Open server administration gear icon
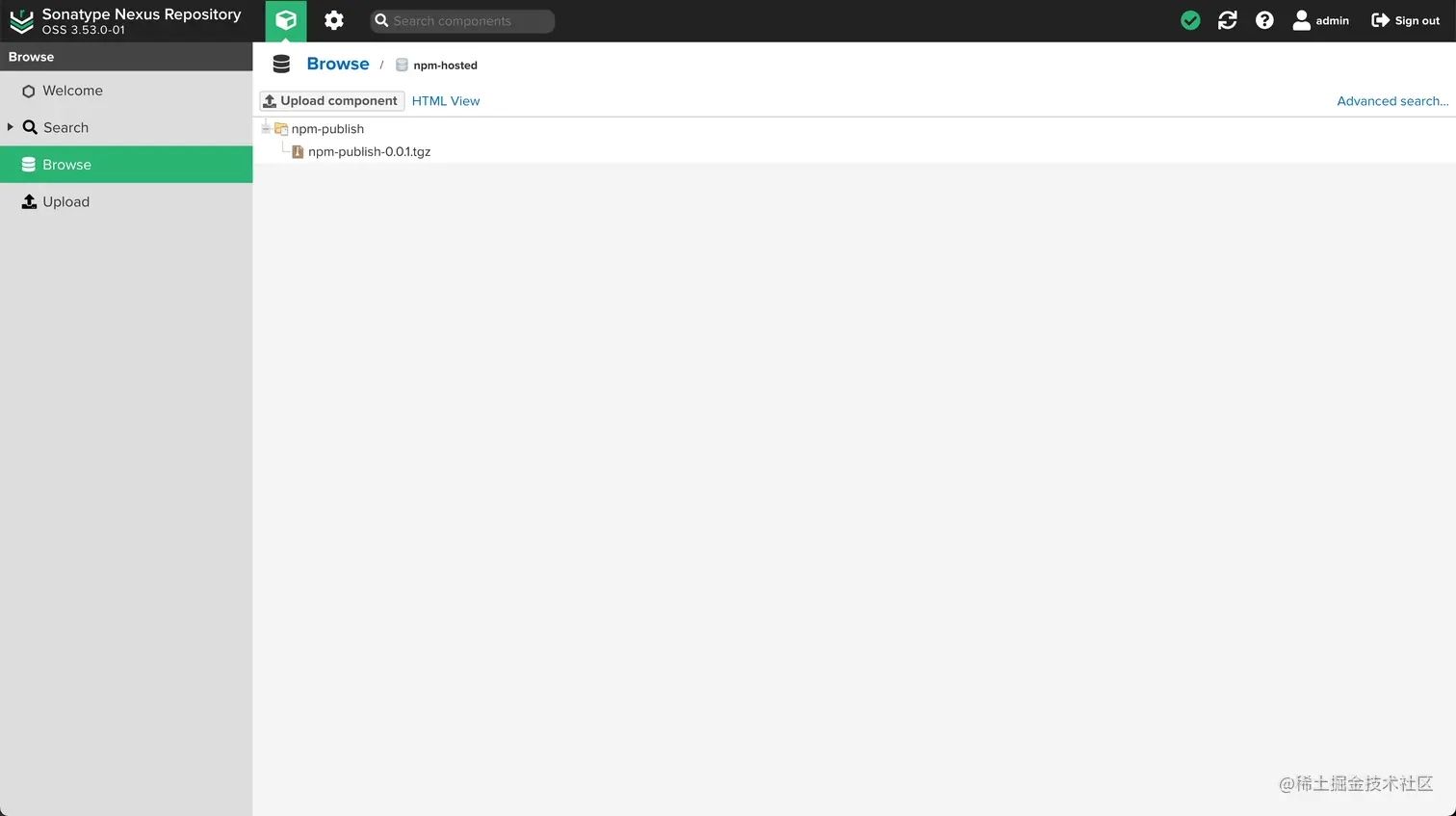The width and height of the screenshot is (1456, 816). (334, 20)
